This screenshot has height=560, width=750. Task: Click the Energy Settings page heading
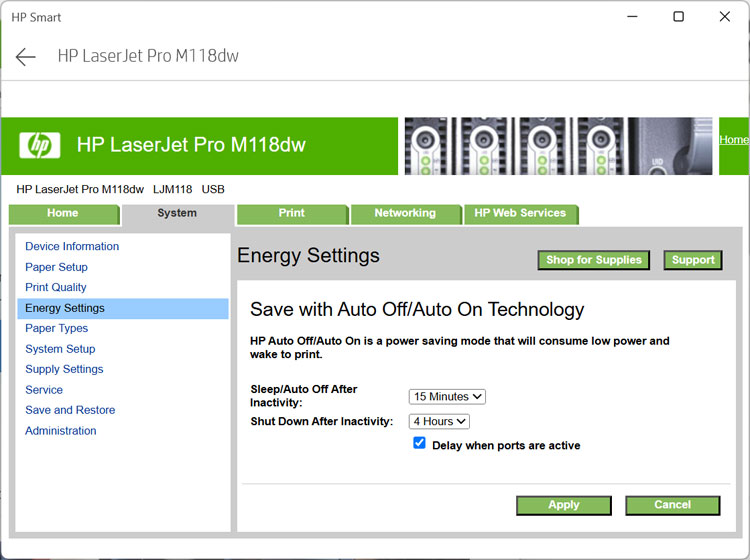(309, 255)
